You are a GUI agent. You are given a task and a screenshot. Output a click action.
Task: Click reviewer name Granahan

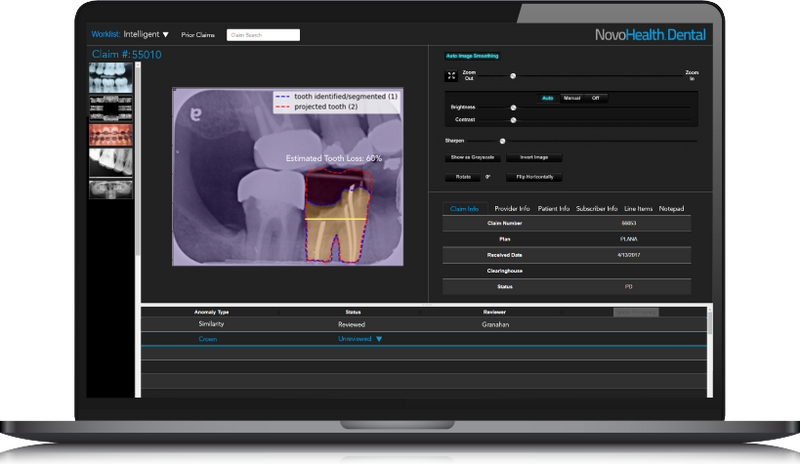pos(495,324)
